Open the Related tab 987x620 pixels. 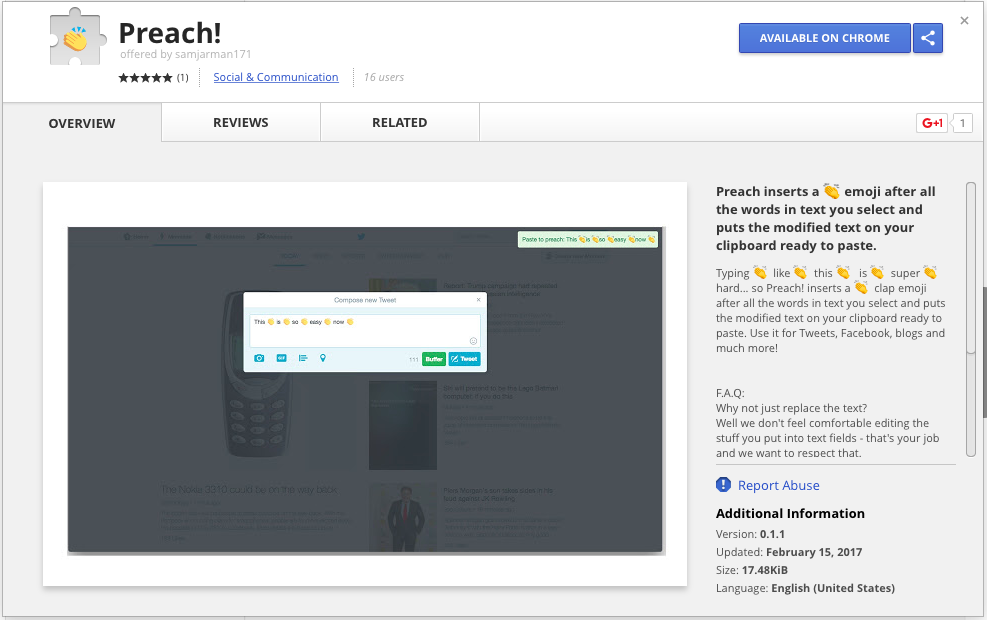click(400, 123)
